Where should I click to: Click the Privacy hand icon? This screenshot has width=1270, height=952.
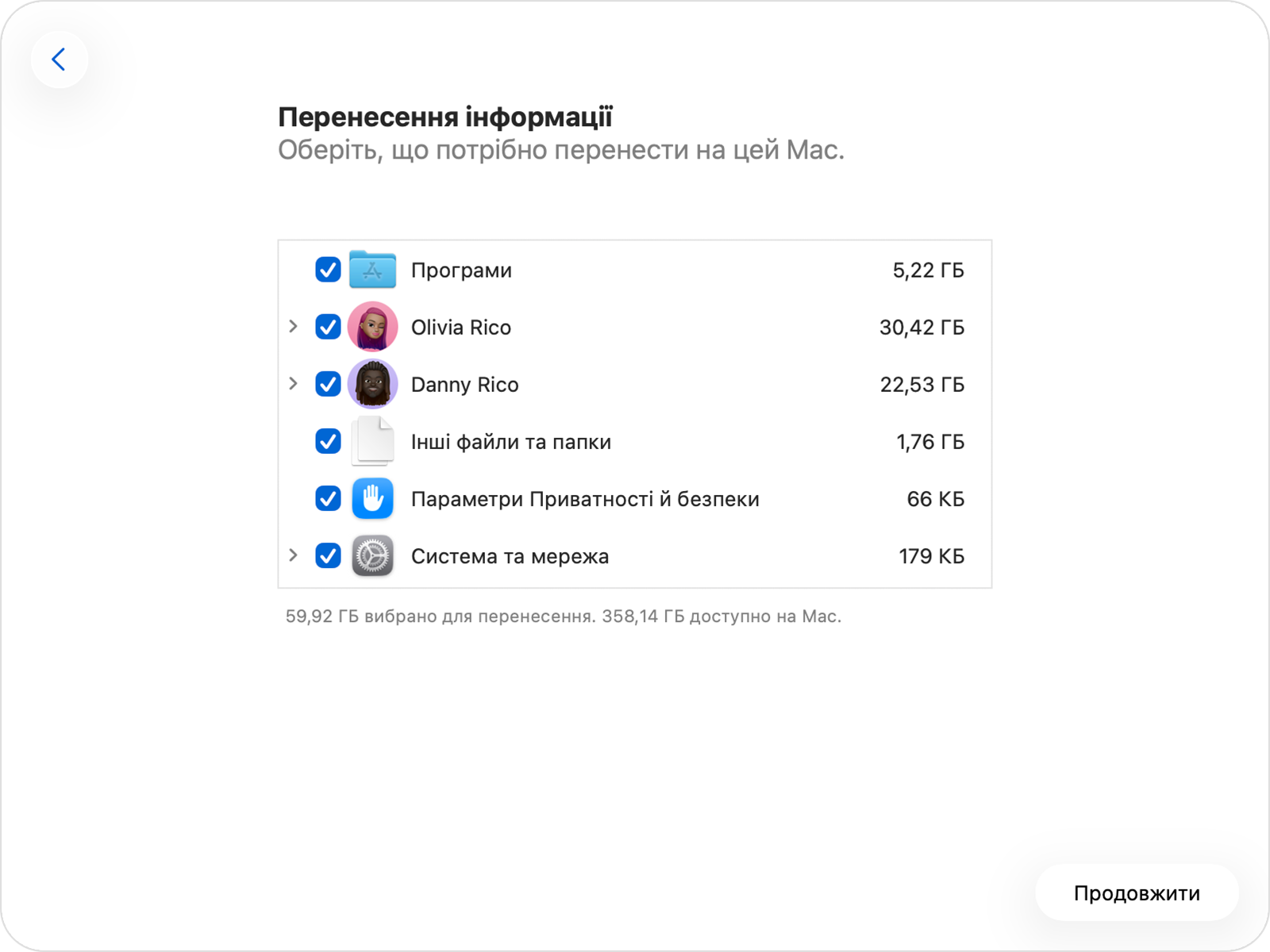coord(372,498)
